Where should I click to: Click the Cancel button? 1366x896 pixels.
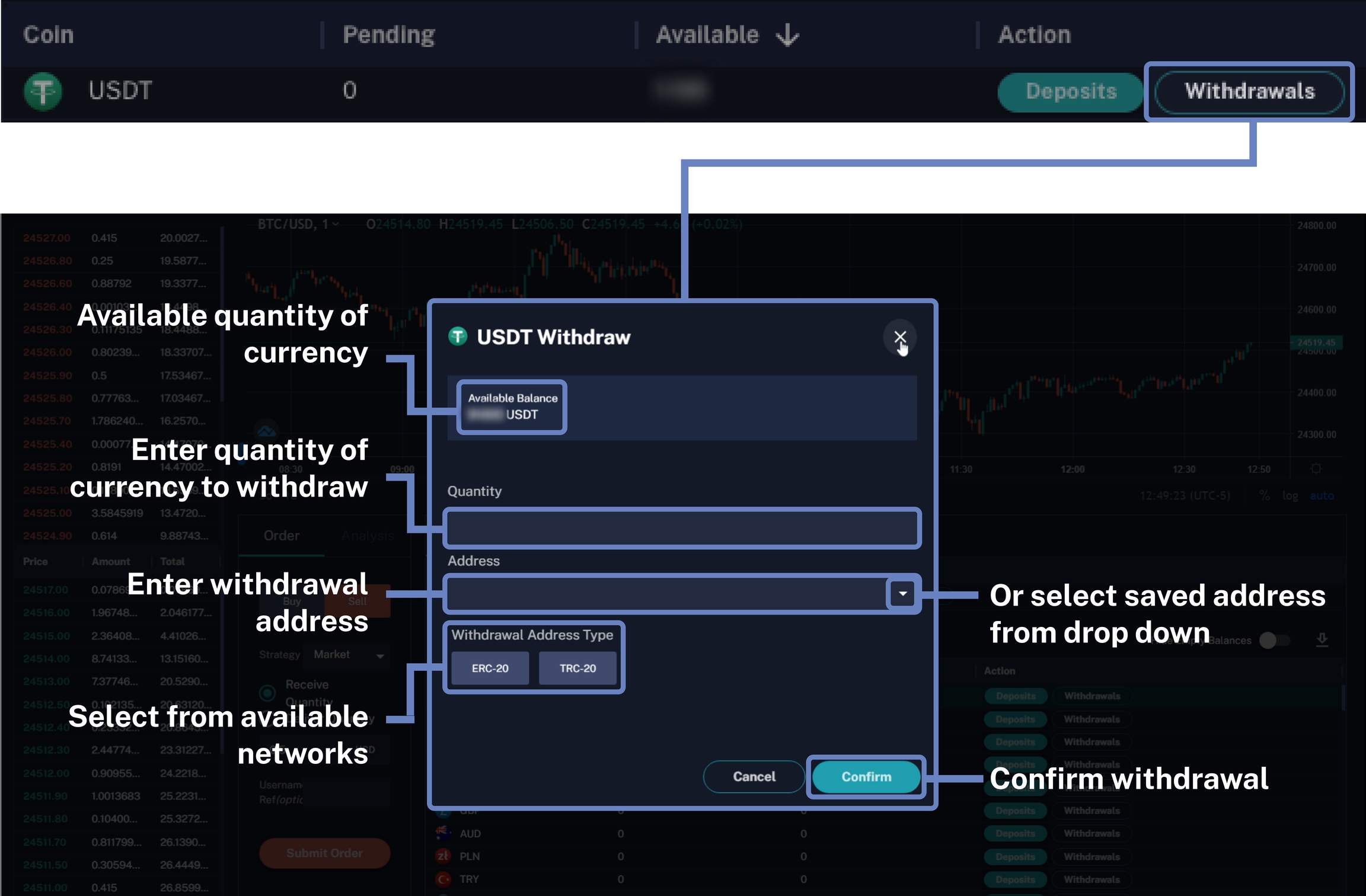click(x=754, y=776)
